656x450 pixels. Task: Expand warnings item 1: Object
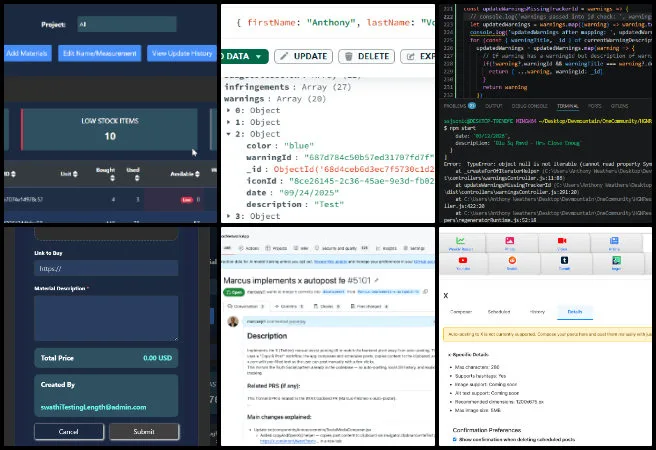pyautogui.click(x=228, y=122)
